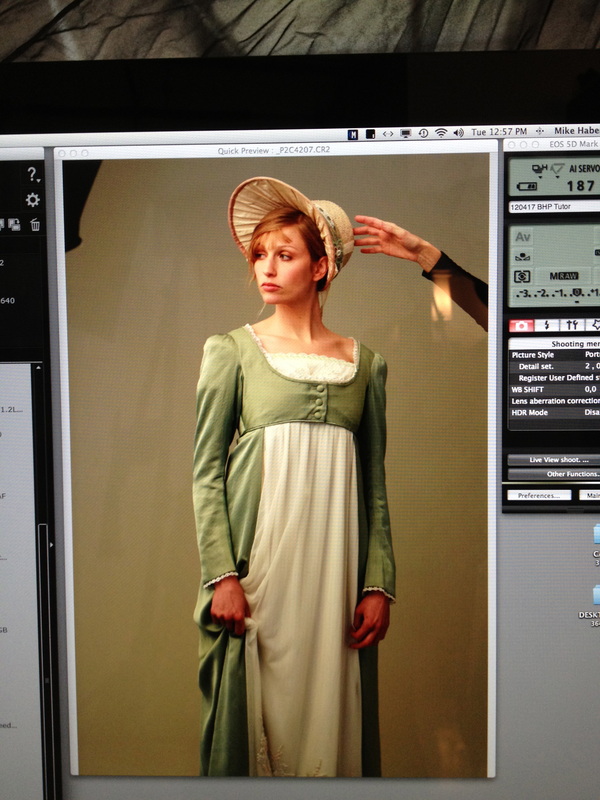Click the metering mode icon
The height and width of the screenshot is (800, 600).
click(522, 277)
